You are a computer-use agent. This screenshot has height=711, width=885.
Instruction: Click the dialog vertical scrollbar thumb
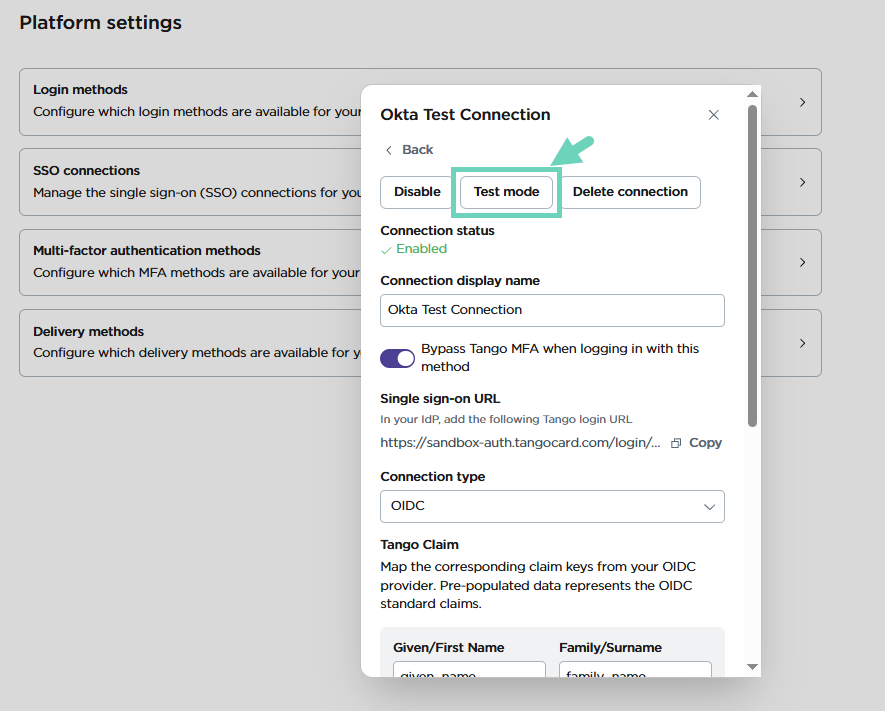tap(752, 265)
